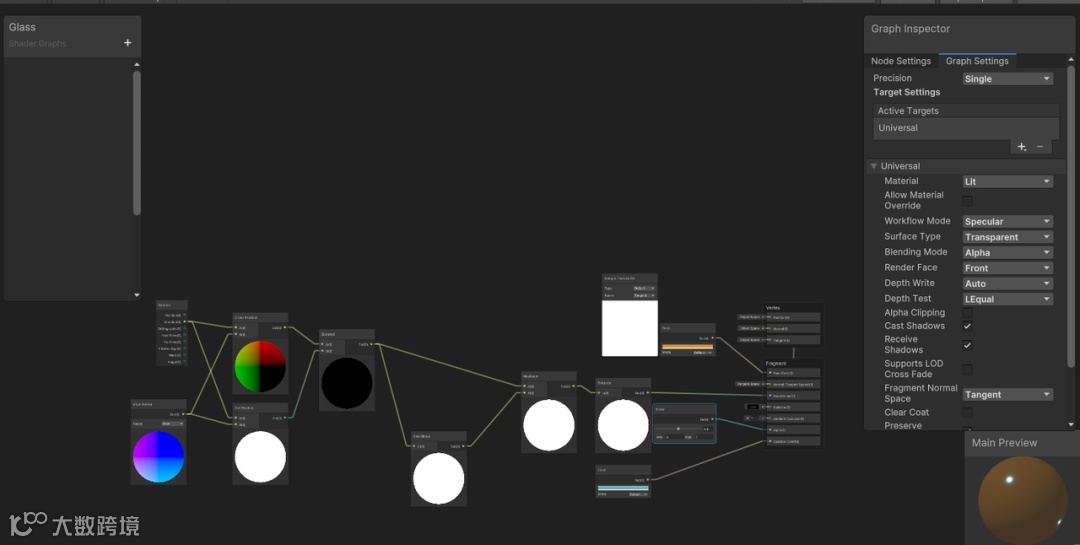Open the Render Face dropdown
This screenshot has height=545, width=1080.
[1008, 268]
